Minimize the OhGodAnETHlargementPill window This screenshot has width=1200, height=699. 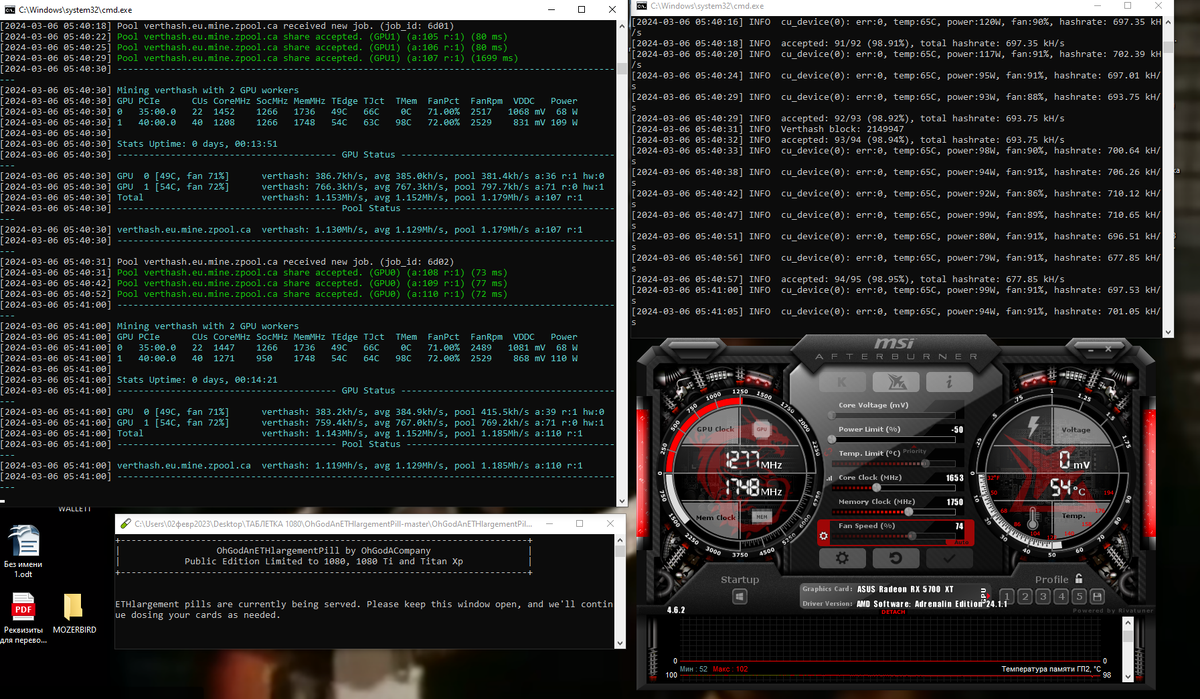551,523
